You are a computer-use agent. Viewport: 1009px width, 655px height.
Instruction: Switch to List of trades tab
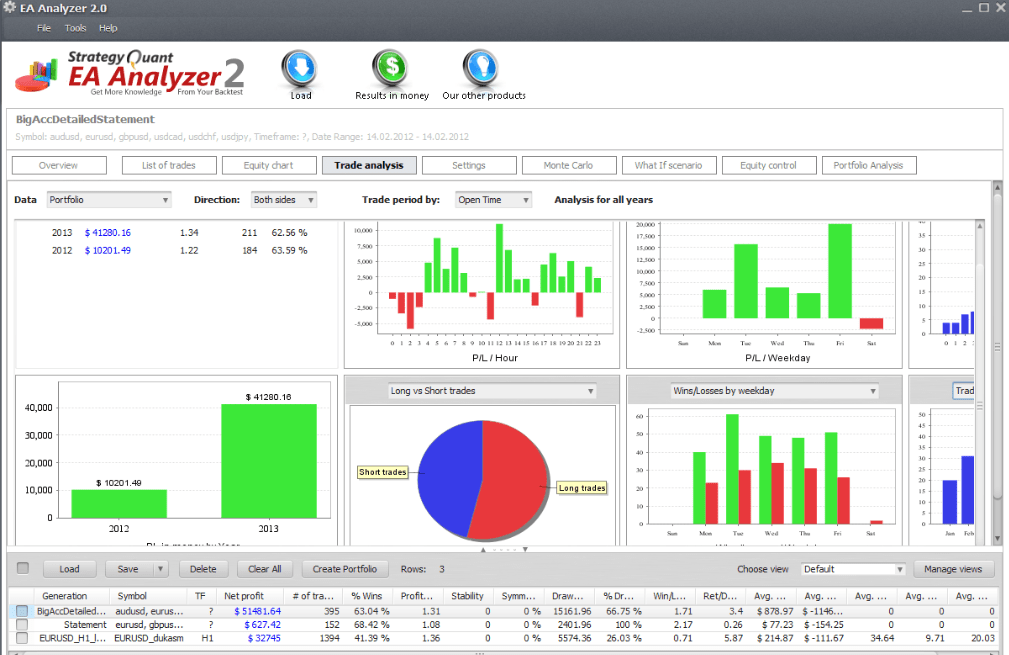tap(169, 165)
